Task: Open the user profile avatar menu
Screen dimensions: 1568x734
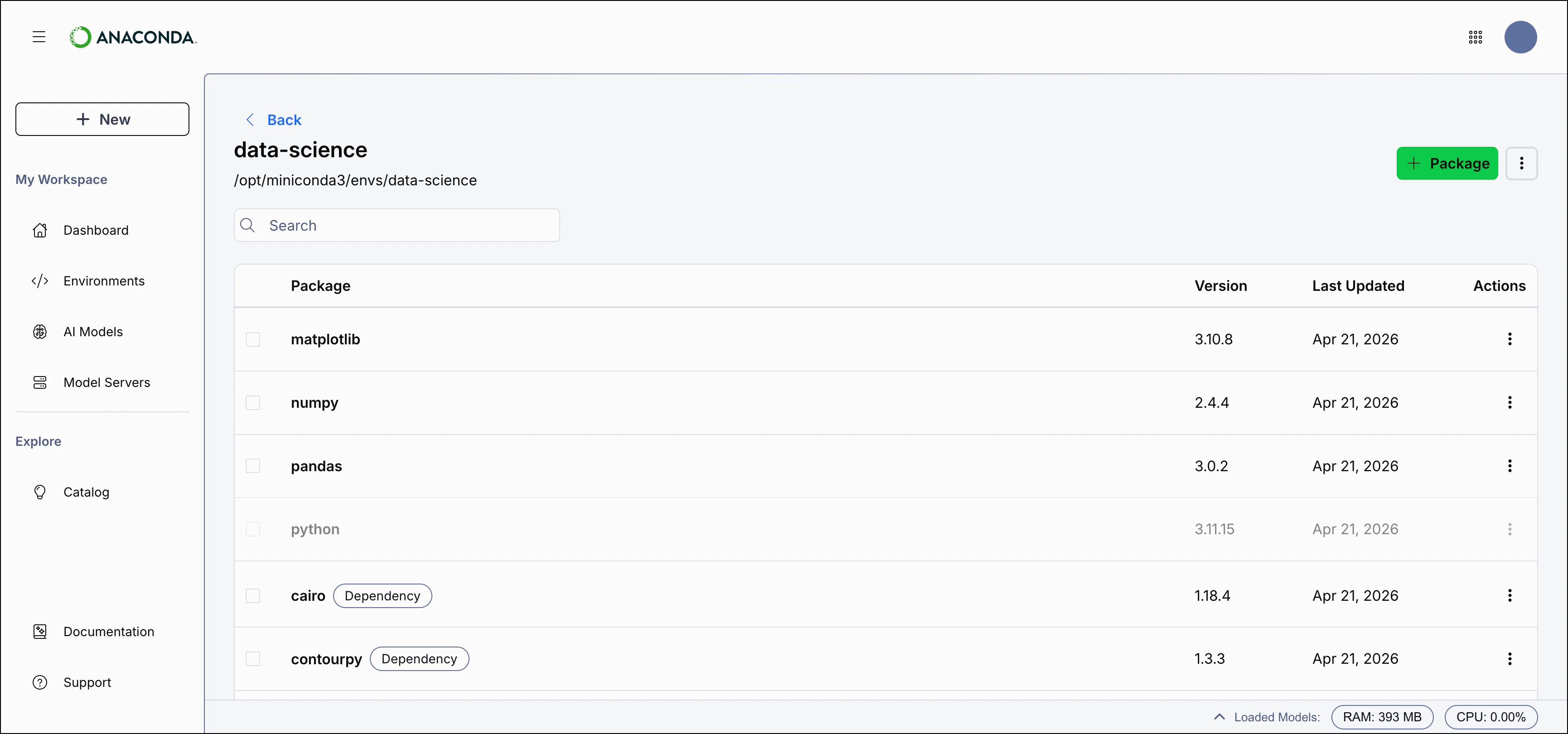Action: pos(1520,37)
